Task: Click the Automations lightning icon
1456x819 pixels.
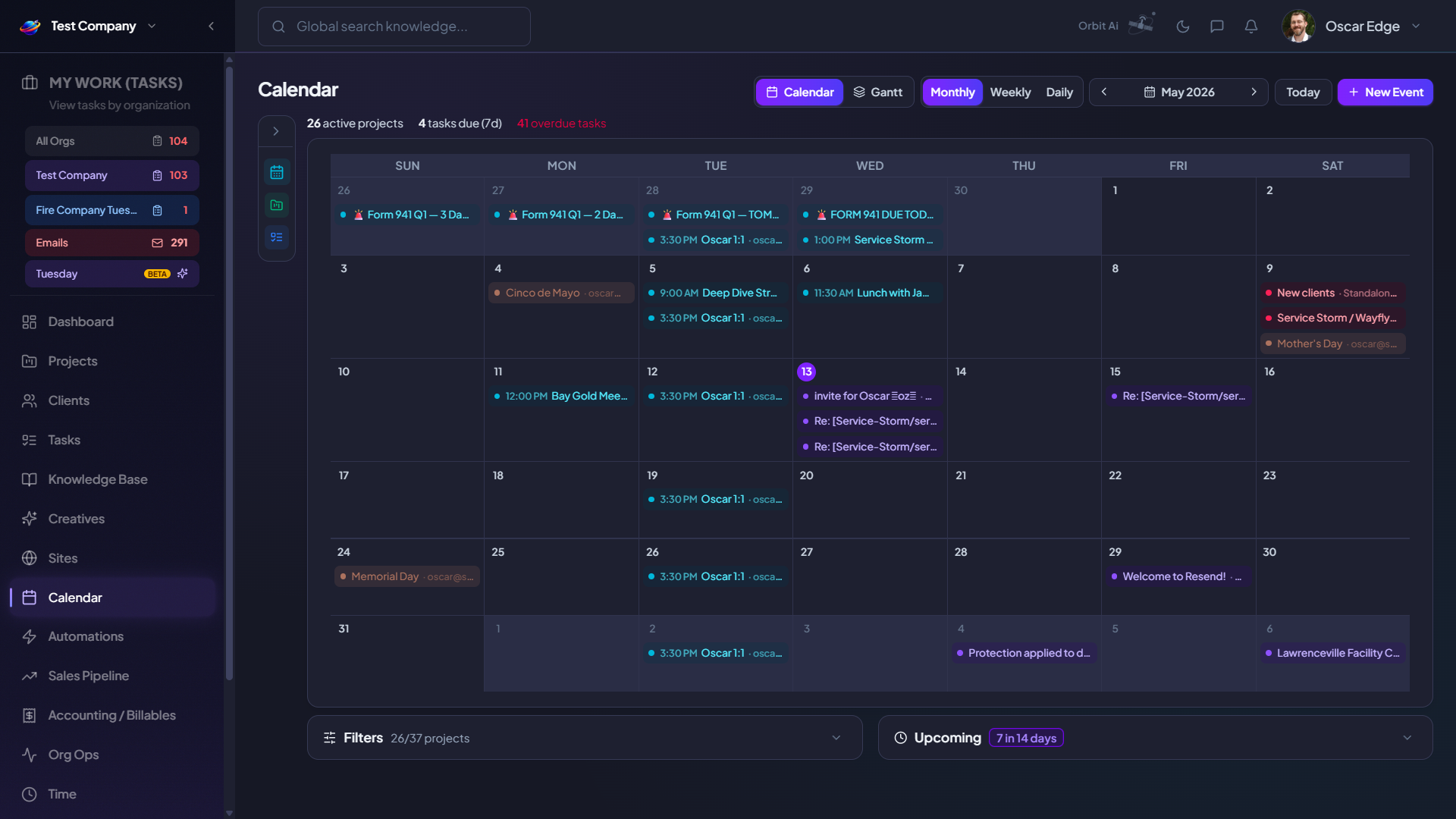Action: 30,637
